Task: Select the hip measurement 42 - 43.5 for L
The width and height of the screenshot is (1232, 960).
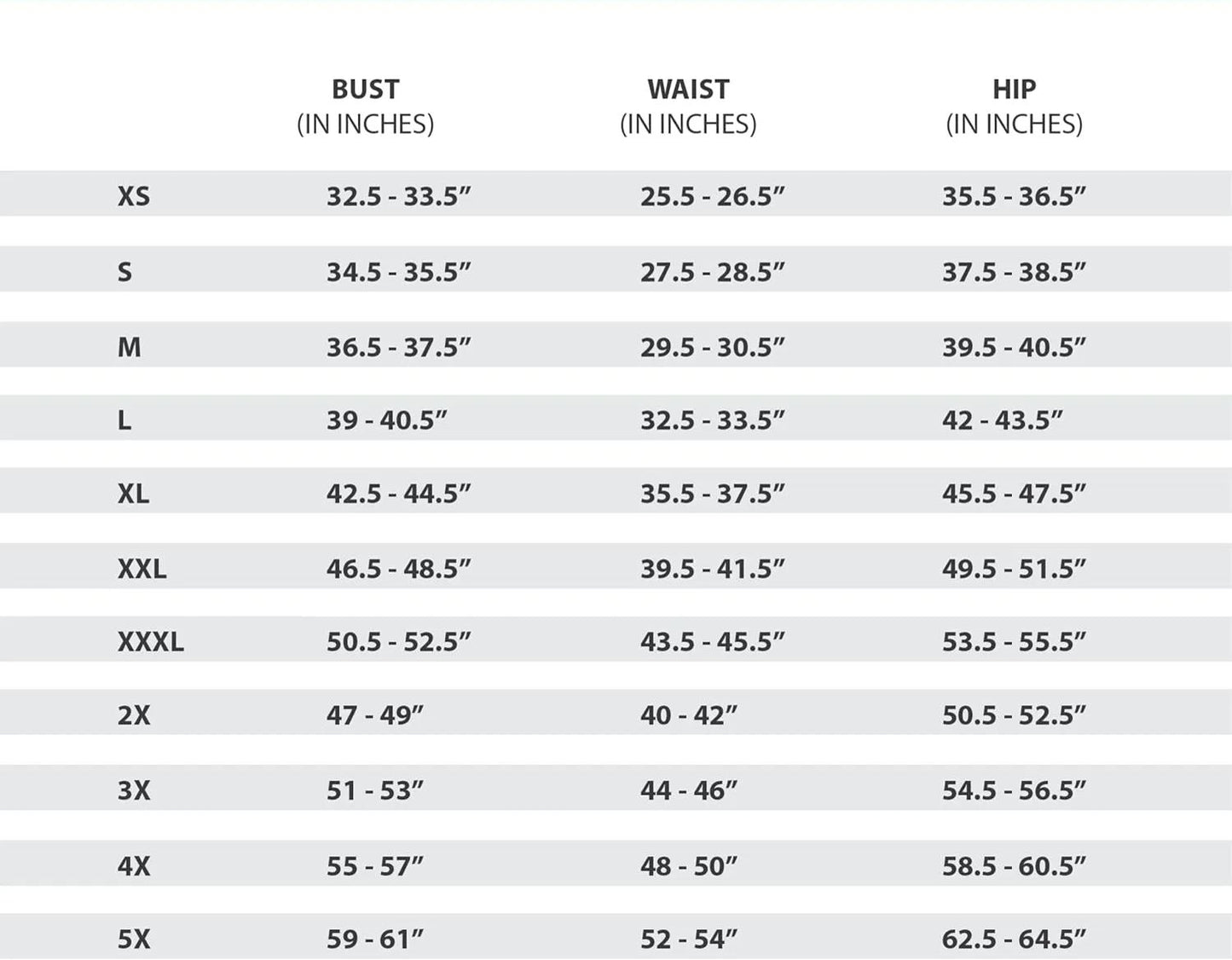Action: pos(1002,420)
